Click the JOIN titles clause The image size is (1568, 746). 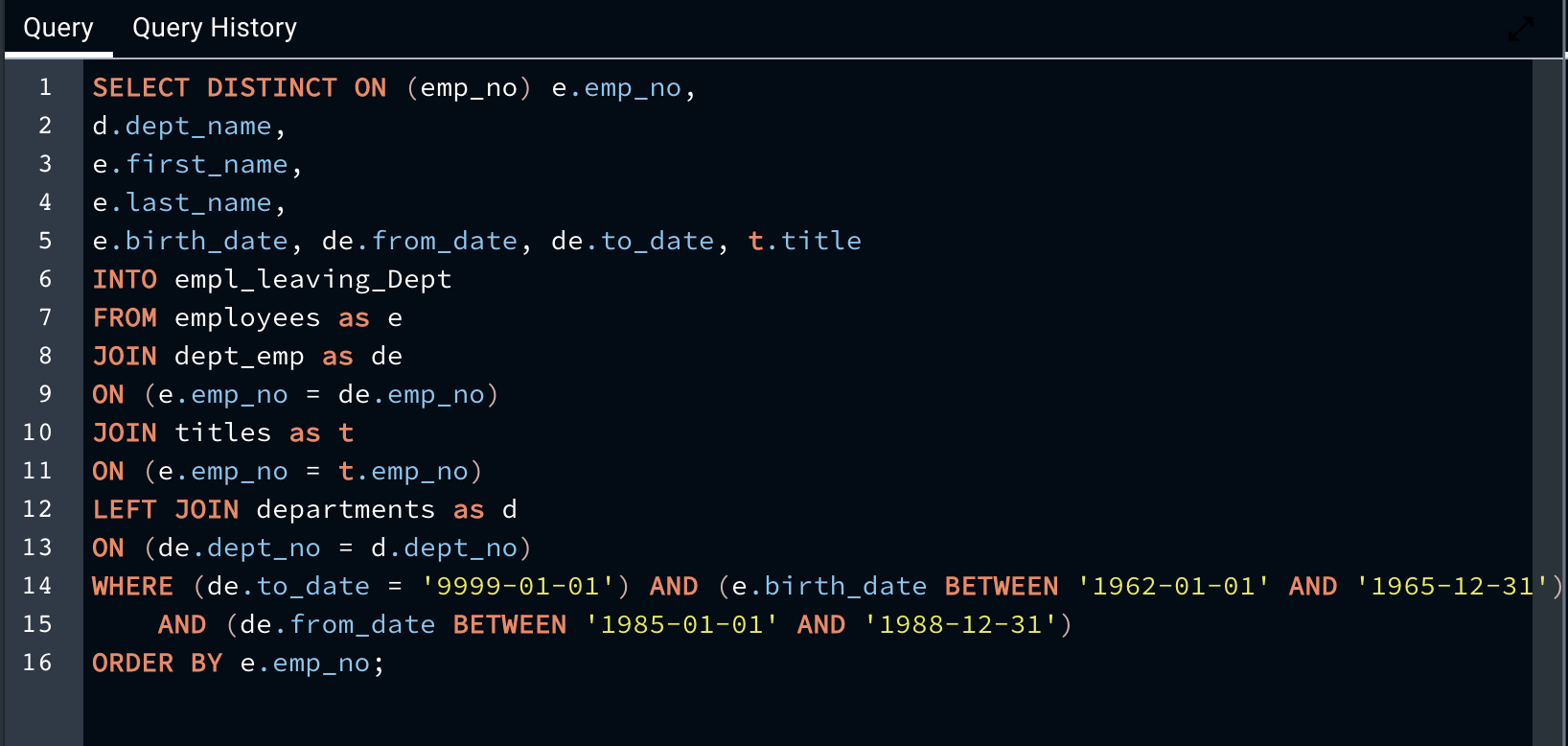coord(181,432)
